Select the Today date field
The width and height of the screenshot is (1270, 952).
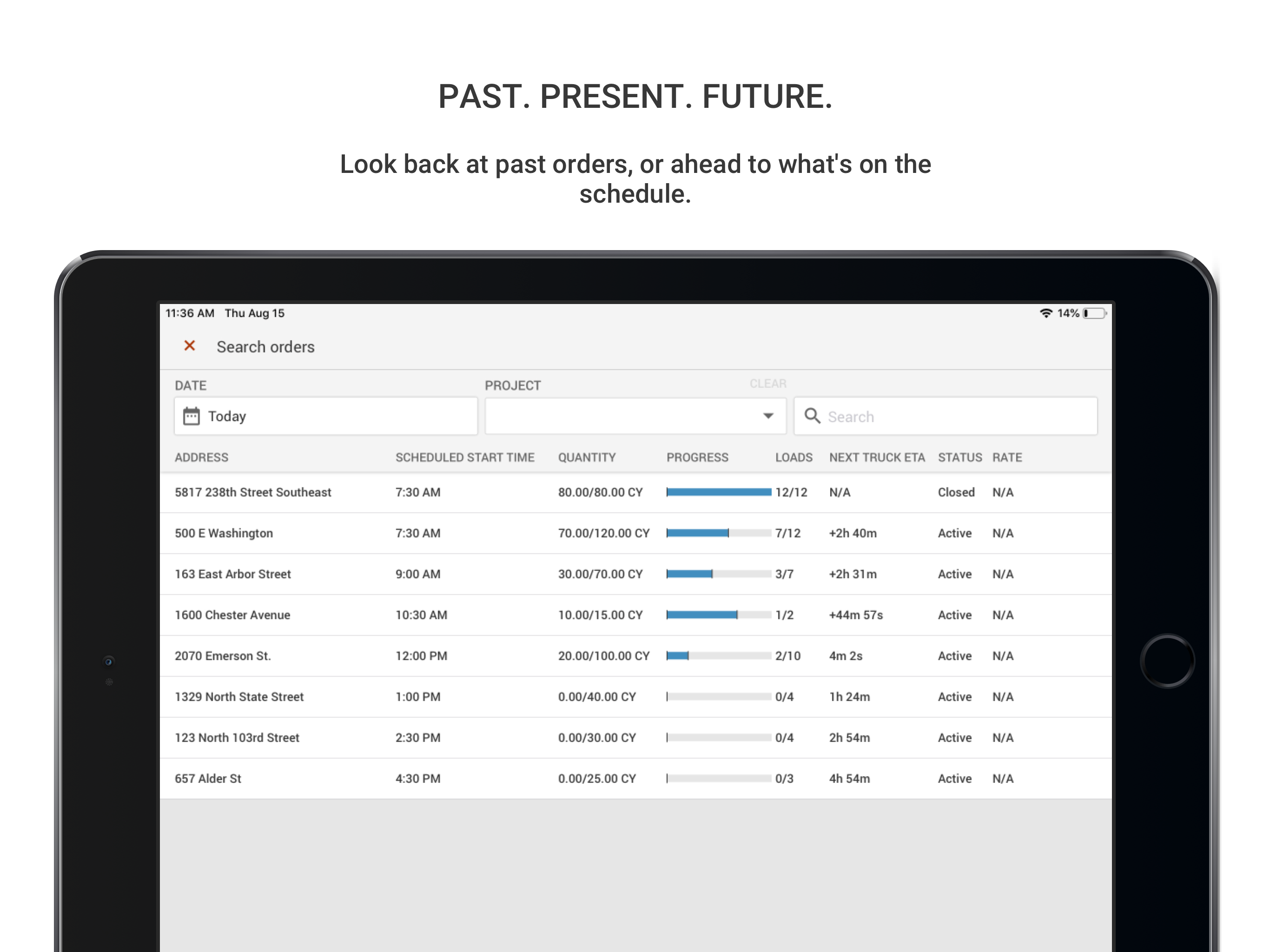pyautogui.click(x=325, y=416)
